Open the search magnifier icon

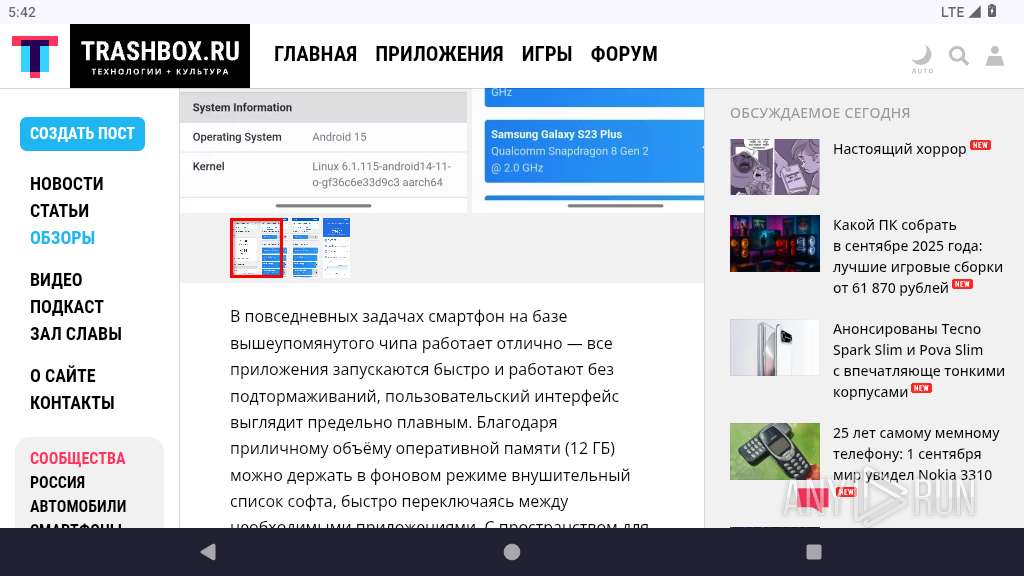(x=959, y=56)
